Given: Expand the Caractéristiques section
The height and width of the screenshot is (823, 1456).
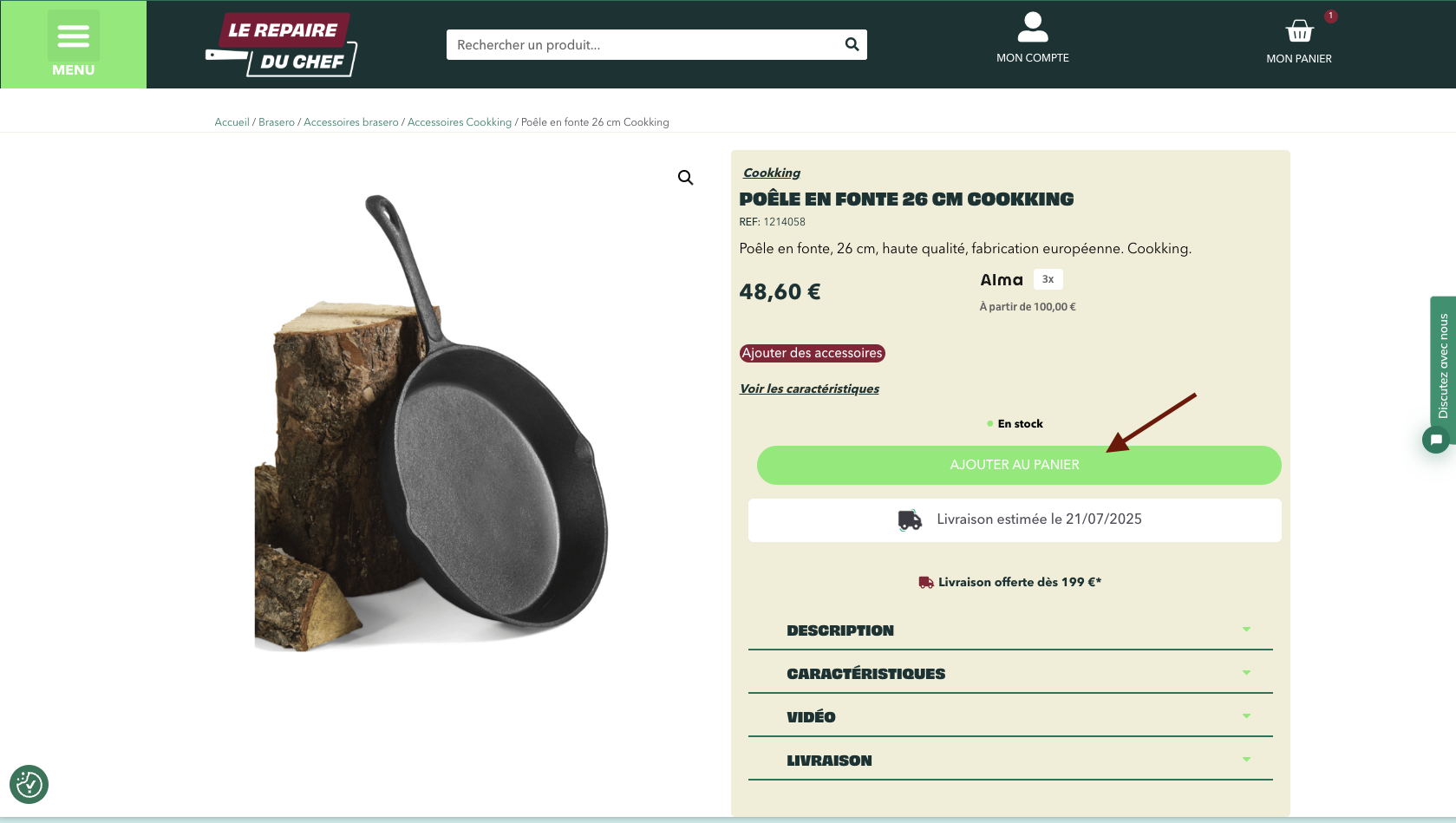Looking at the screenshot, I should click(x=1010, y=674).
